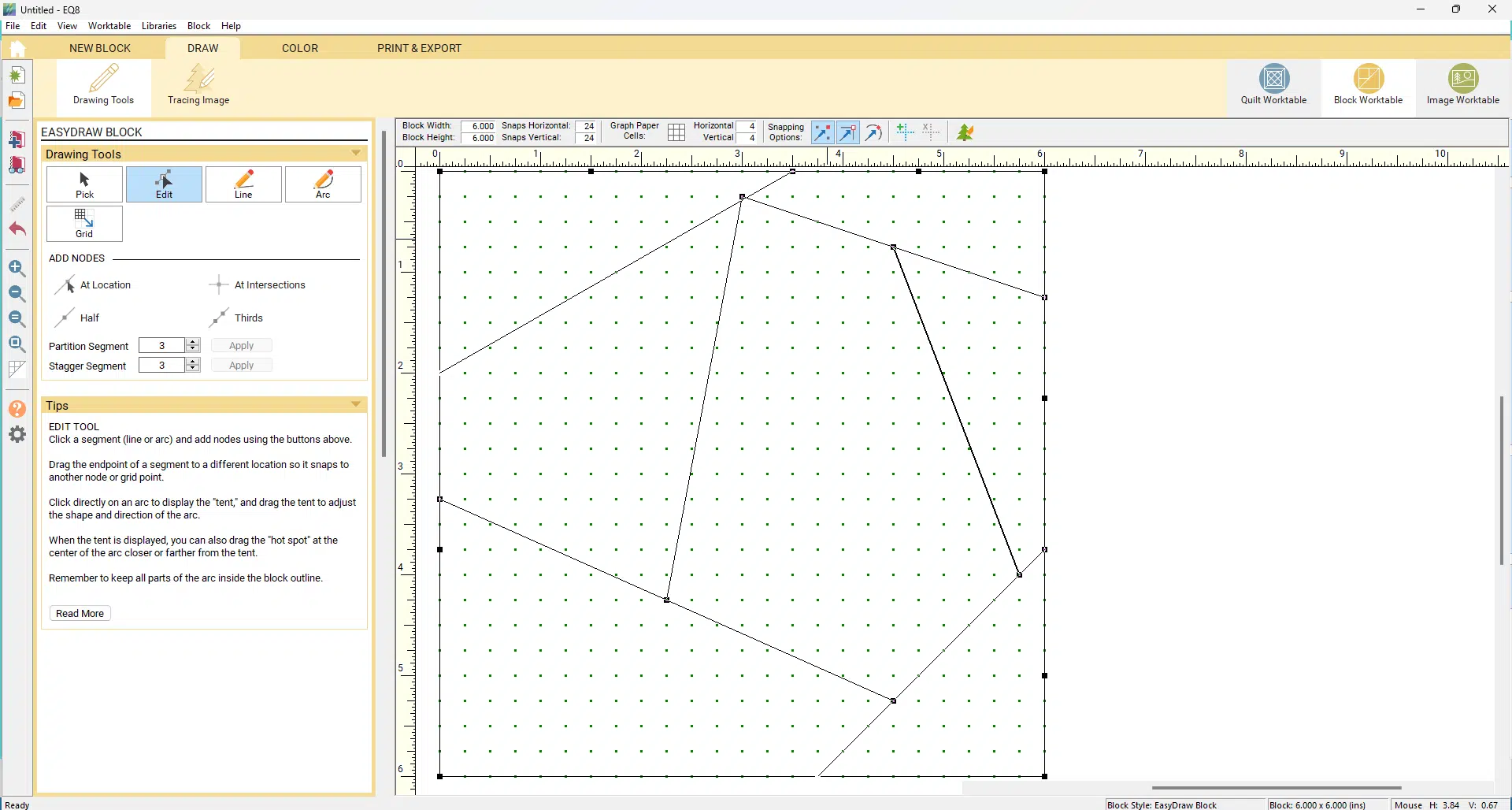Collapse the Tips panel
This screenshot has width=1512, height=810.
click(x=356, y=405)
